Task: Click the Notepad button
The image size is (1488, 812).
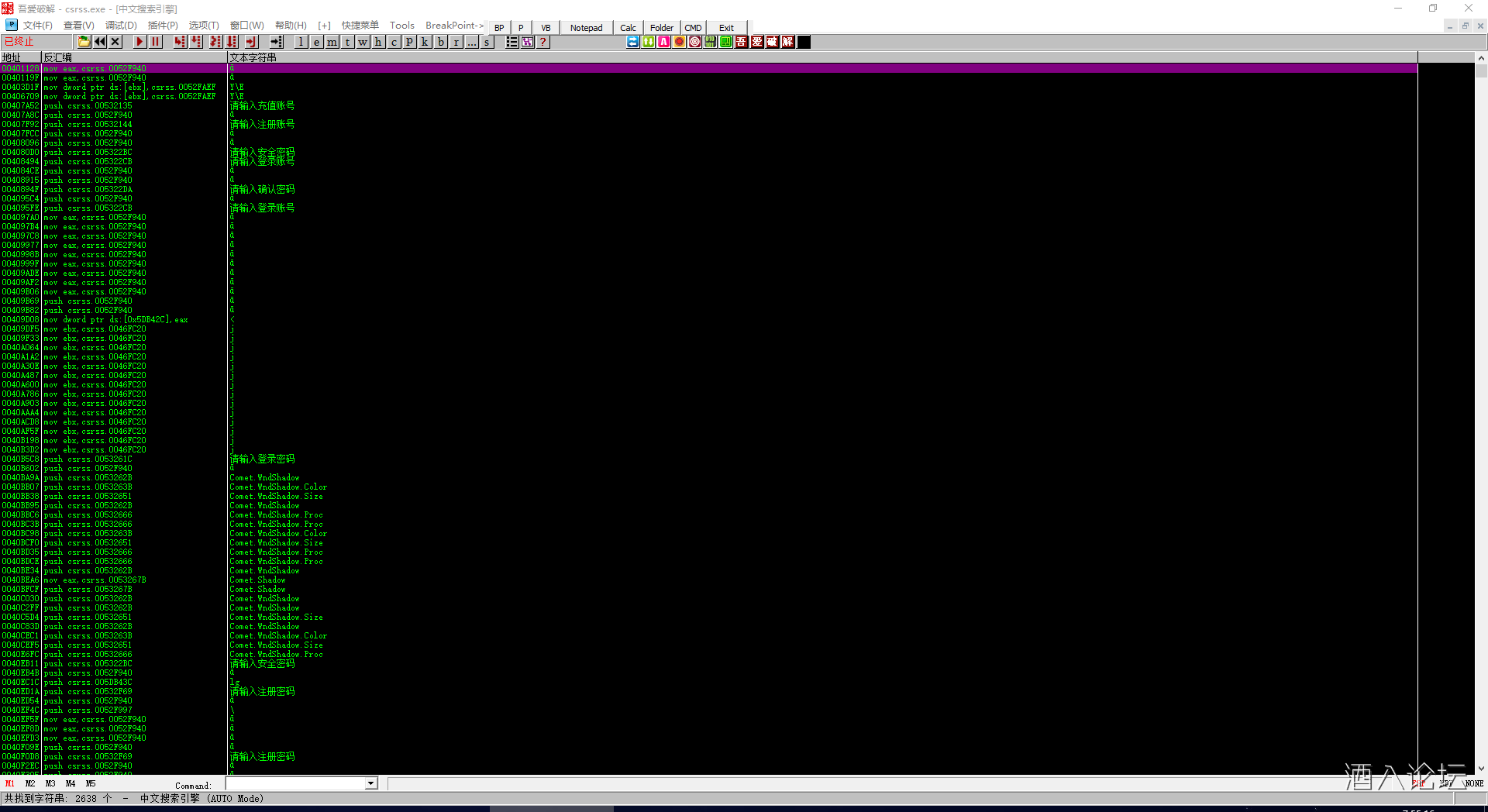Action: tap(586, 28)
